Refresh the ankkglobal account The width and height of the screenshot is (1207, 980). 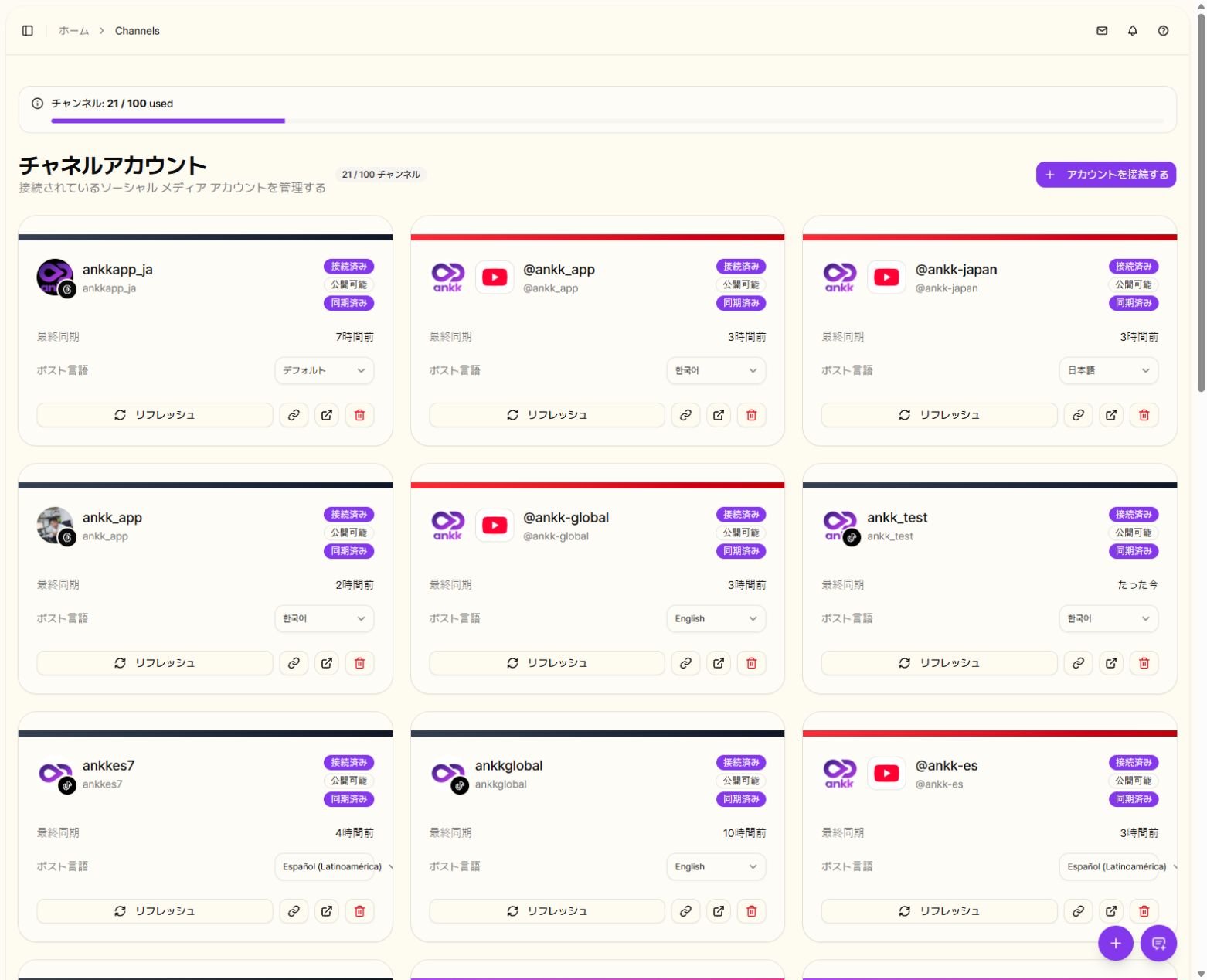(x=547, y=911)
